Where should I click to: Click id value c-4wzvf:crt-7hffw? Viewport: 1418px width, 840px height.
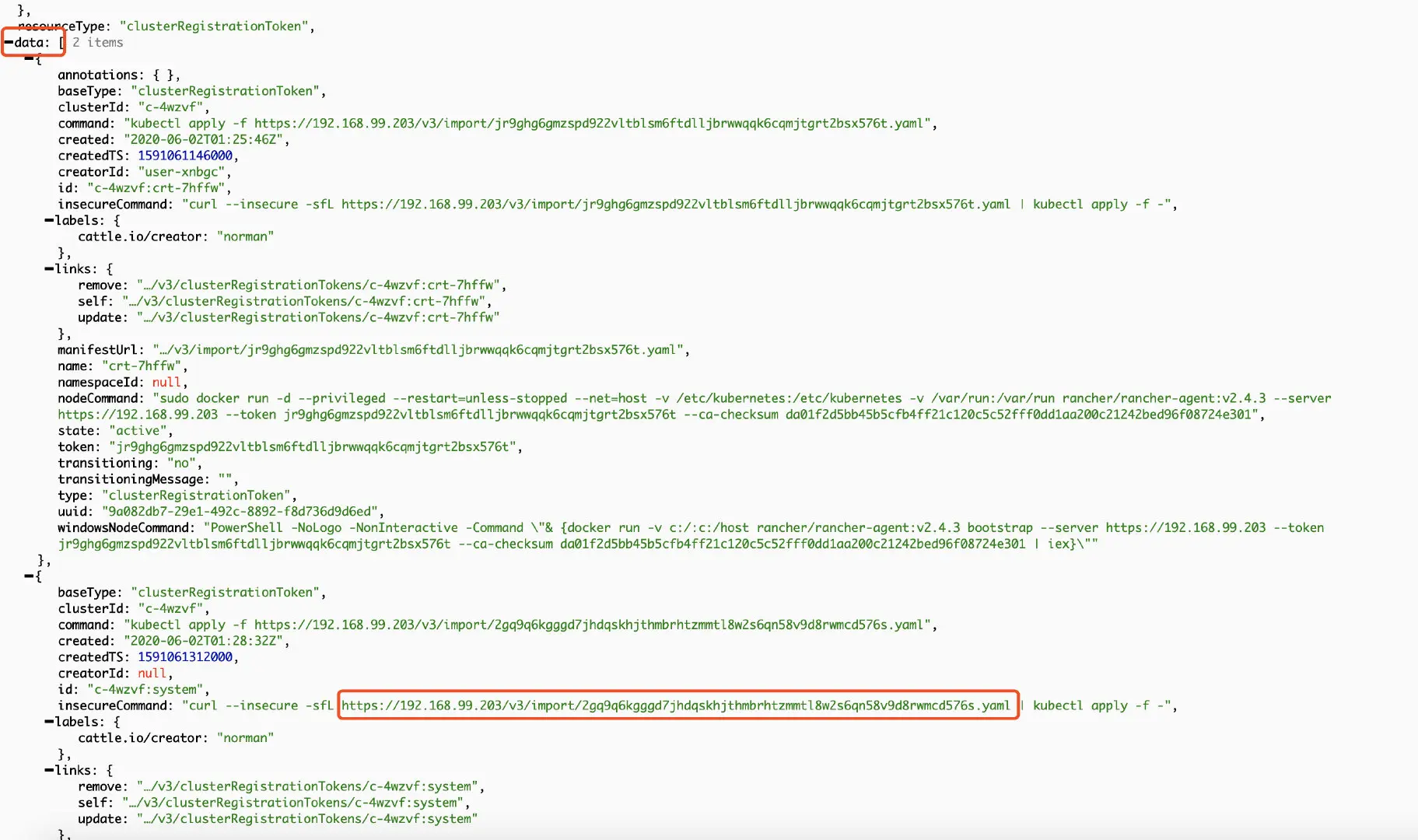coord(156,188)
